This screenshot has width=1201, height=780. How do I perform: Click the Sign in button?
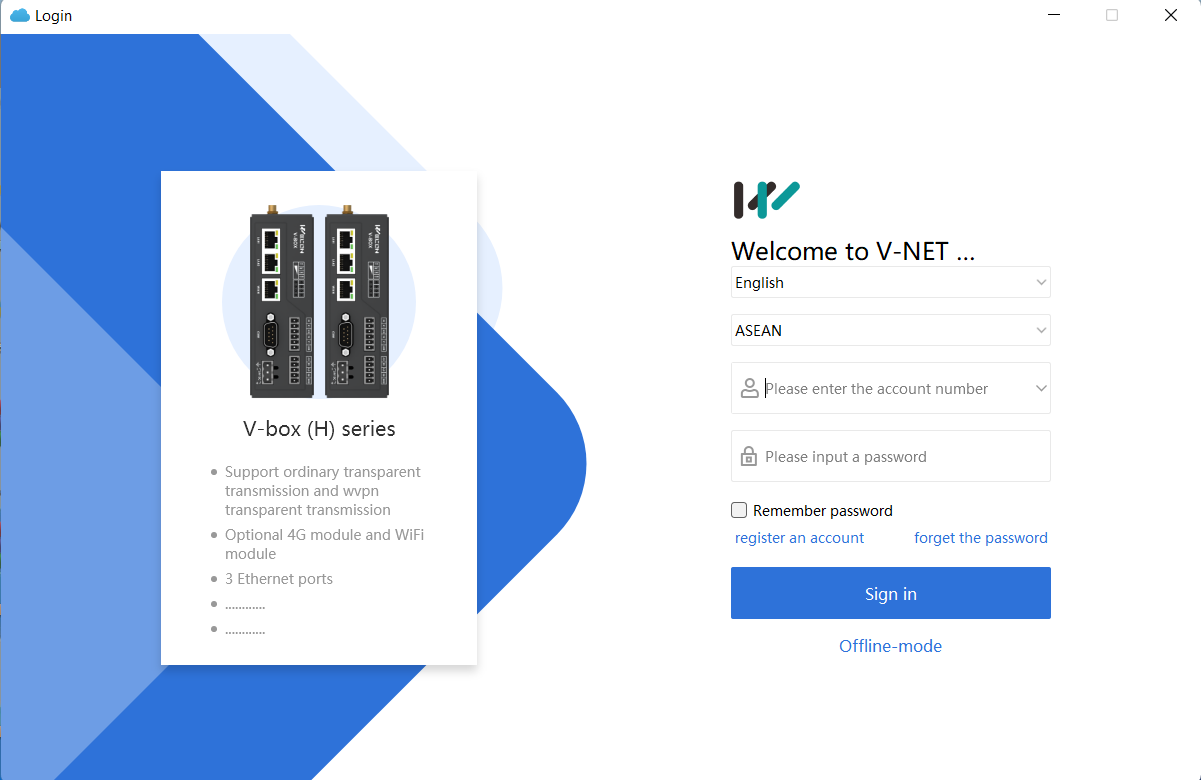pyautogui.click(x=891, y=593)
